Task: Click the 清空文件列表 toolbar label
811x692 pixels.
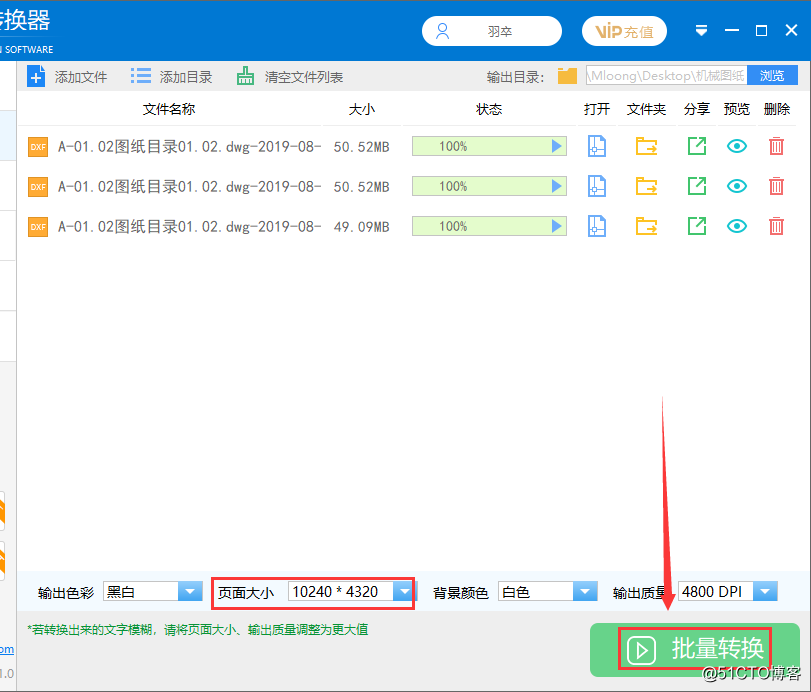Action: click(304, 77)
